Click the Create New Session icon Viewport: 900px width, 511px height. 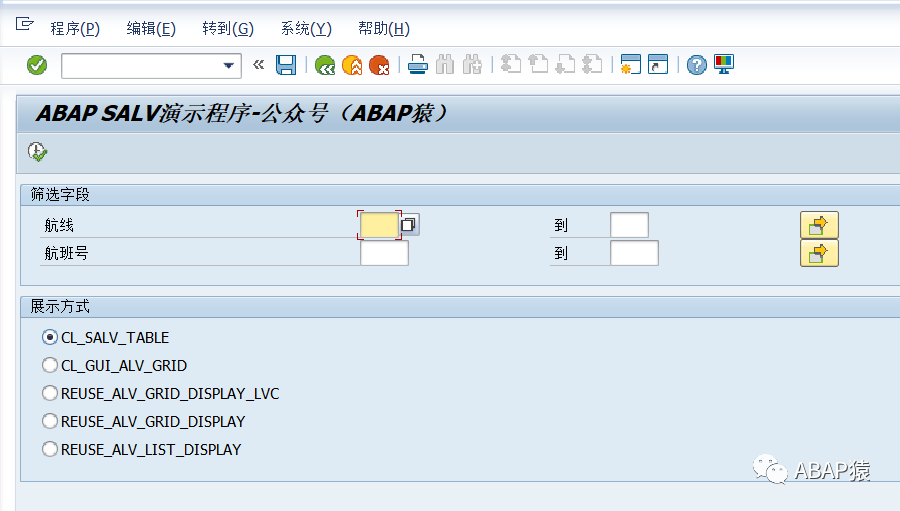coord(630,64)
